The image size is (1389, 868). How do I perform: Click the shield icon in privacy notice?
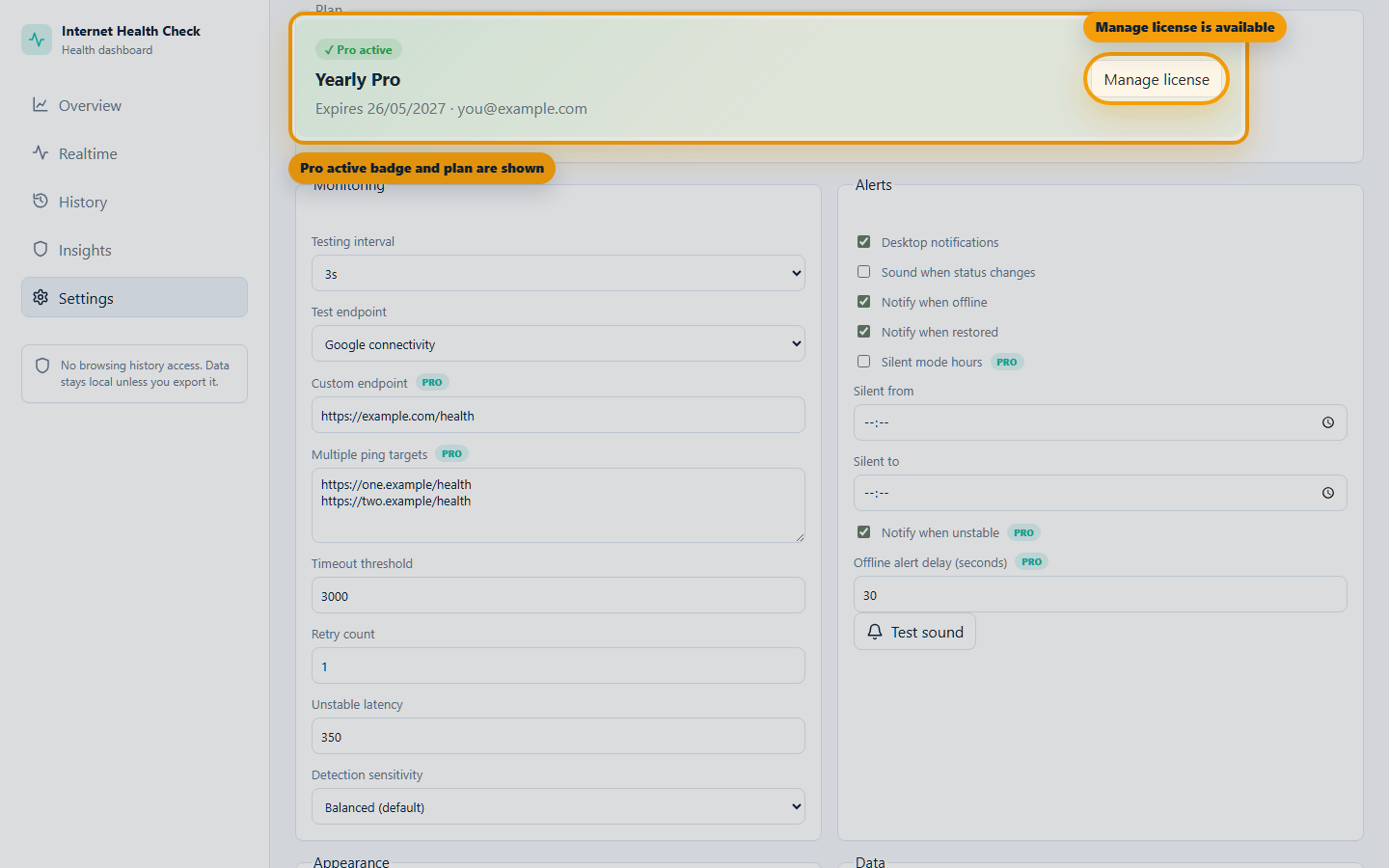click(42, 366)
